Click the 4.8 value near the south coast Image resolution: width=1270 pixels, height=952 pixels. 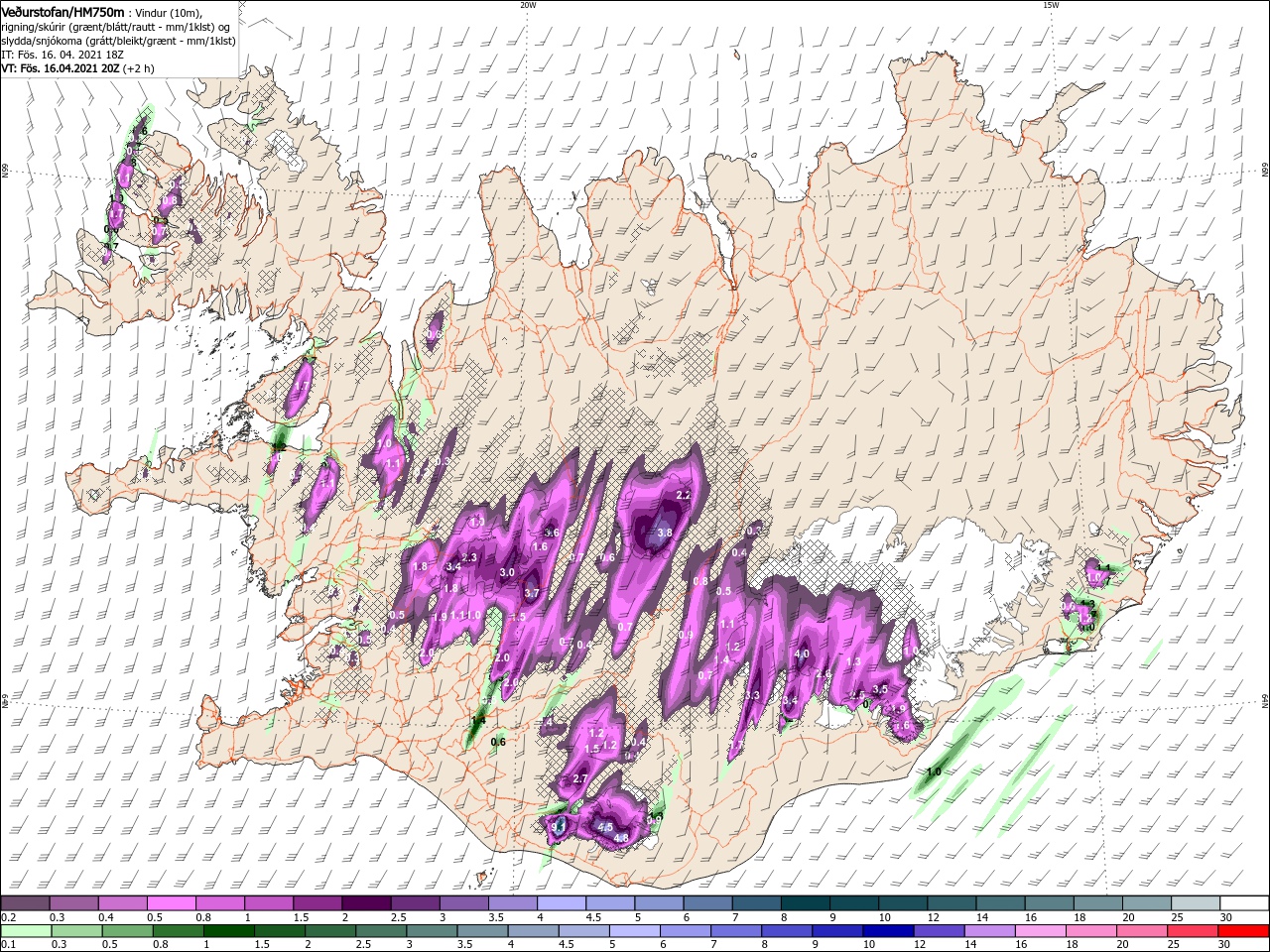[622, 838]
